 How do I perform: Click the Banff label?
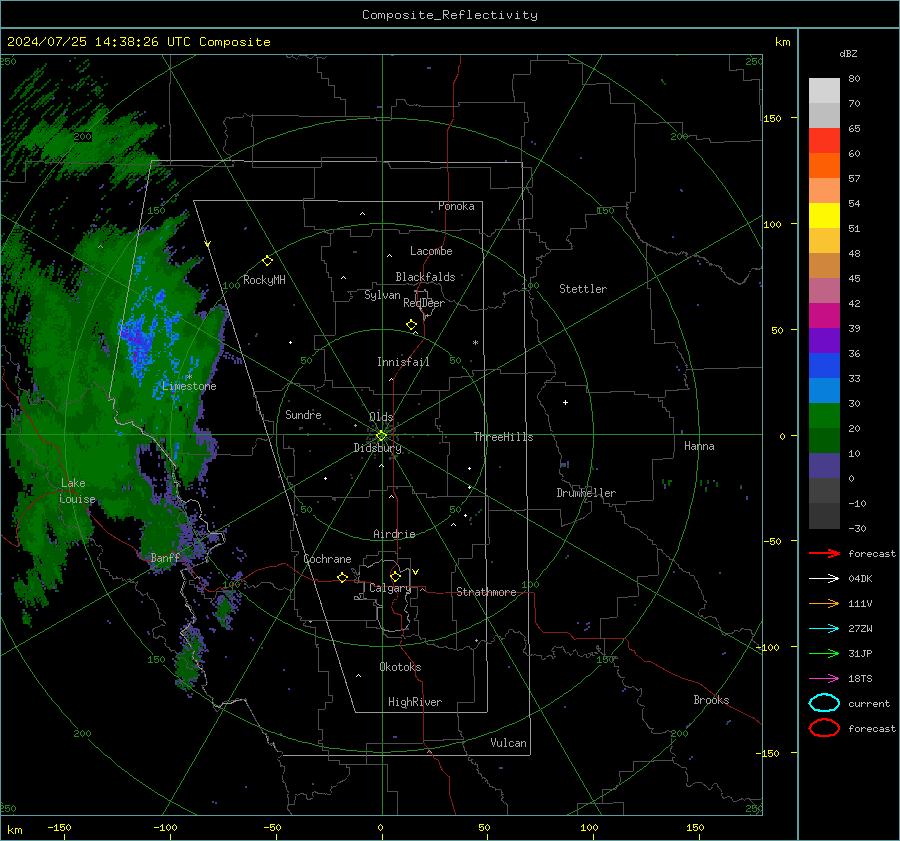165,558
